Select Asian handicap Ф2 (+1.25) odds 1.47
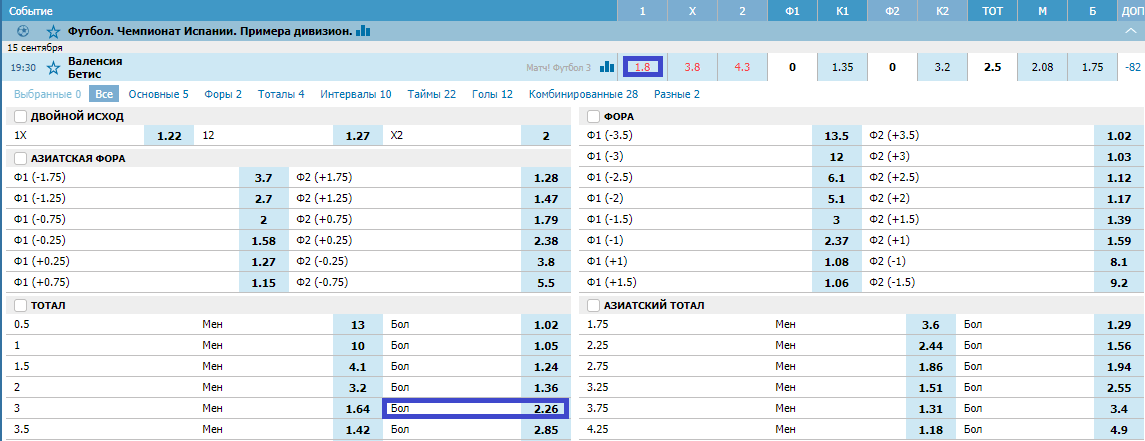This screenshot has height=441, width=1145. (x=545, y=199)
